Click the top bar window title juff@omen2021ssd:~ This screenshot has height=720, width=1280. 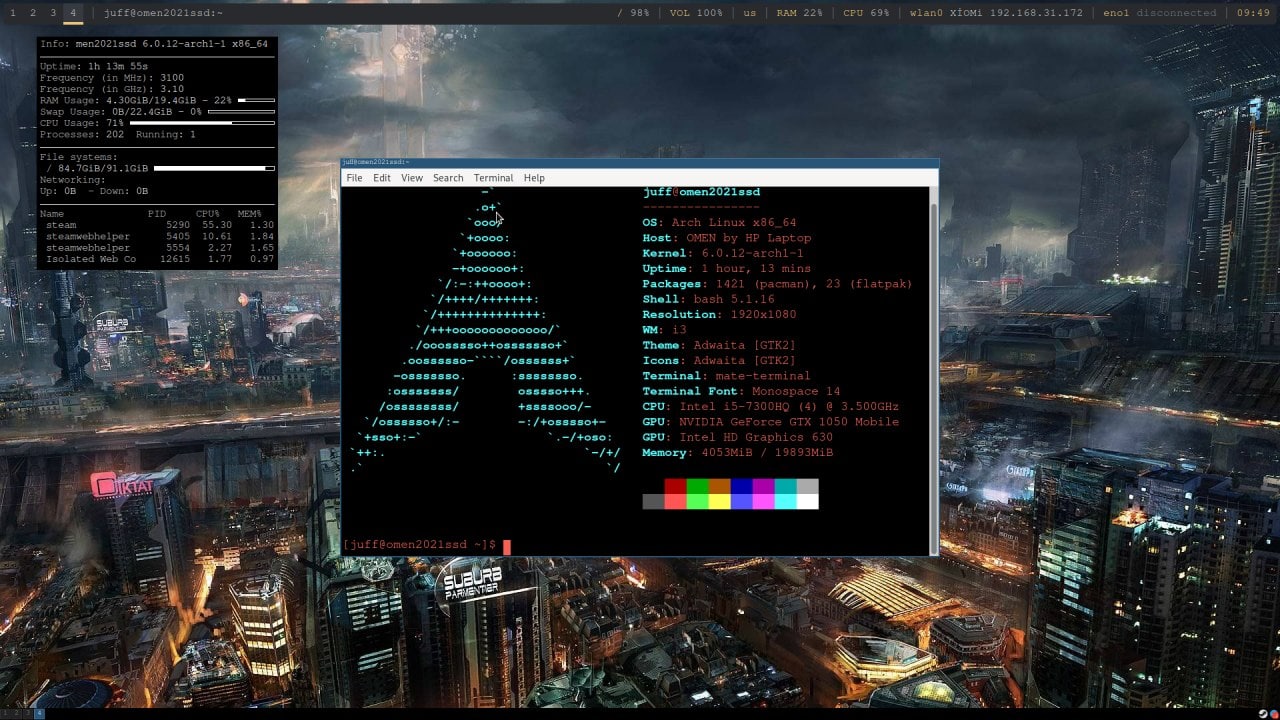163,13
